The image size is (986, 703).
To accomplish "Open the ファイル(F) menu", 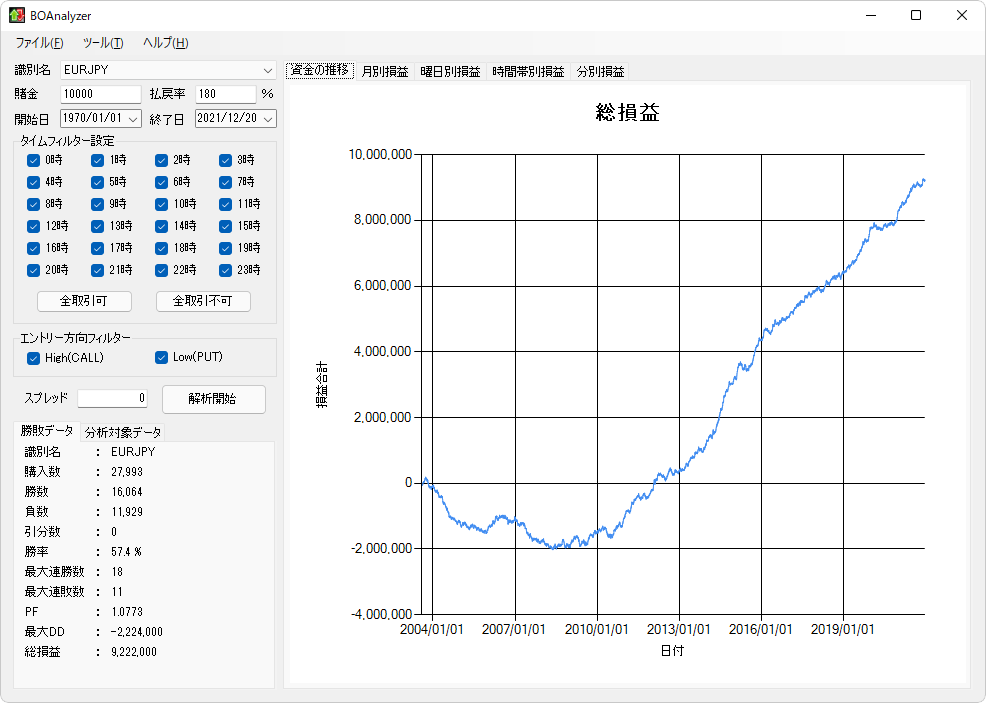I will 39,43.
